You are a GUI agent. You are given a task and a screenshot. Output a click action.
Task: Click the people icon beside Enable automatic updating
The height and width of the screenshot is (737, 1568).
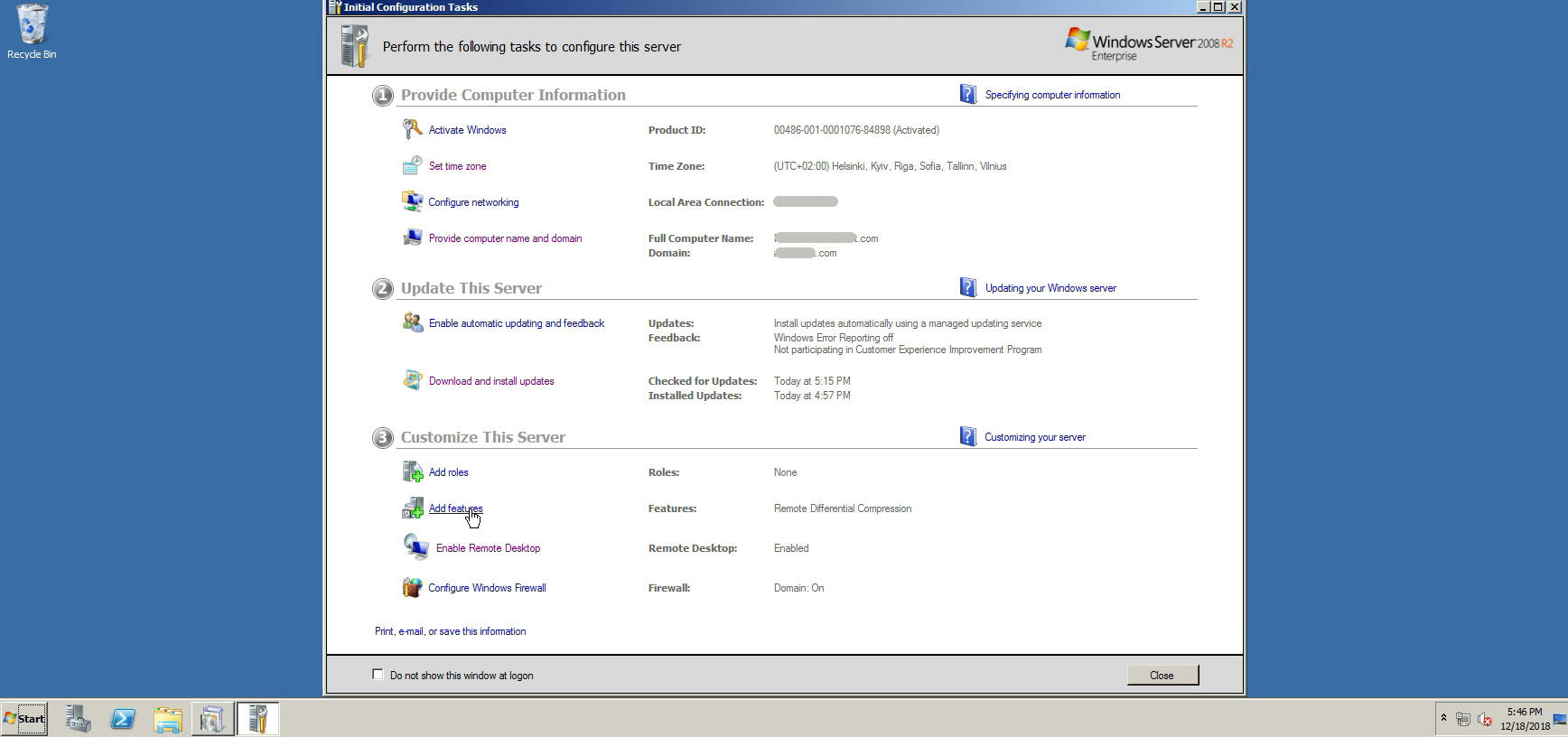tap(412, 322)
